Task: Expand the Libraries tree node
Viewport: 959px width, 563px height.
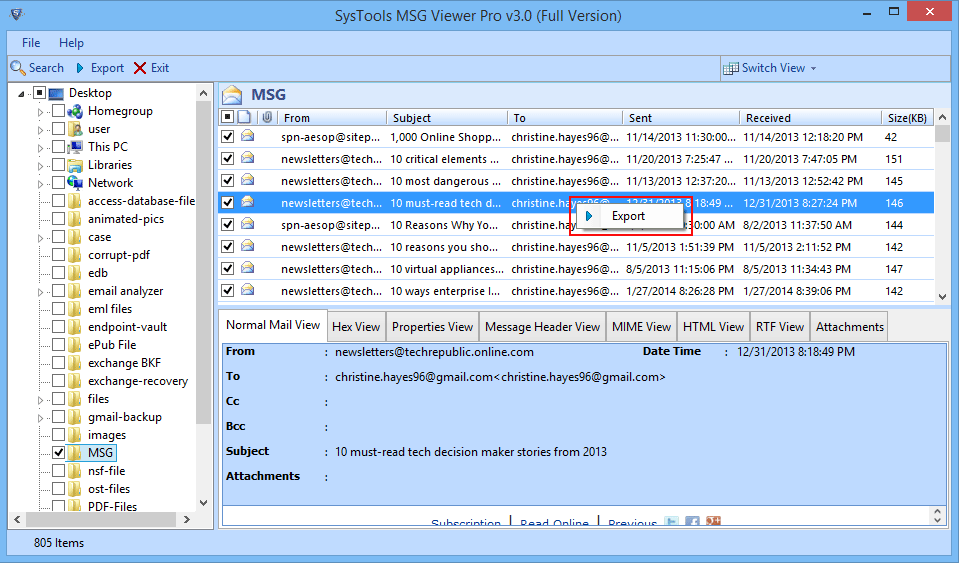Action: coord(40,166)
